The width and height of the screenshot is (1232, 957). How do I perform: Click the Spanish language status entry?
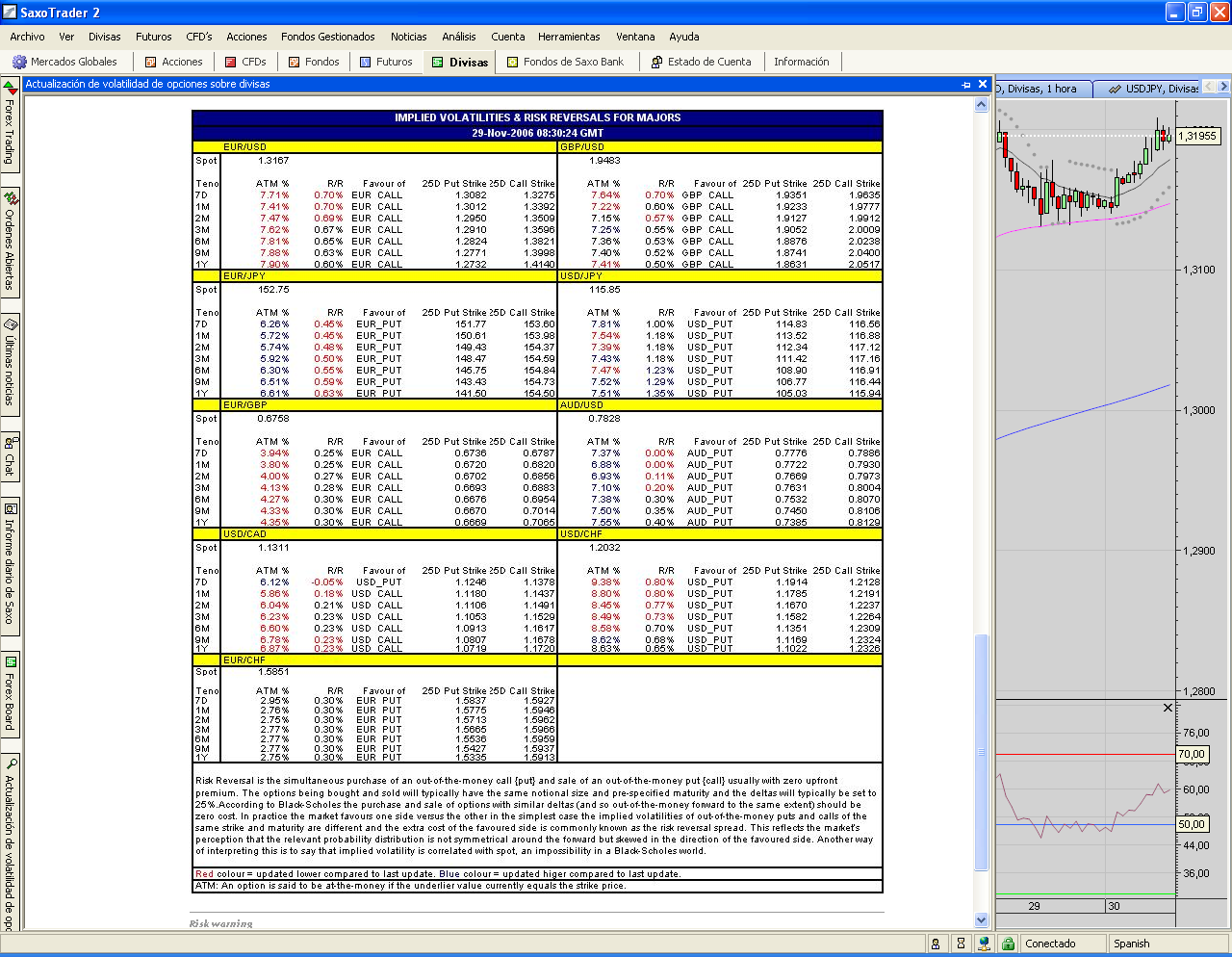(1132, 944)
